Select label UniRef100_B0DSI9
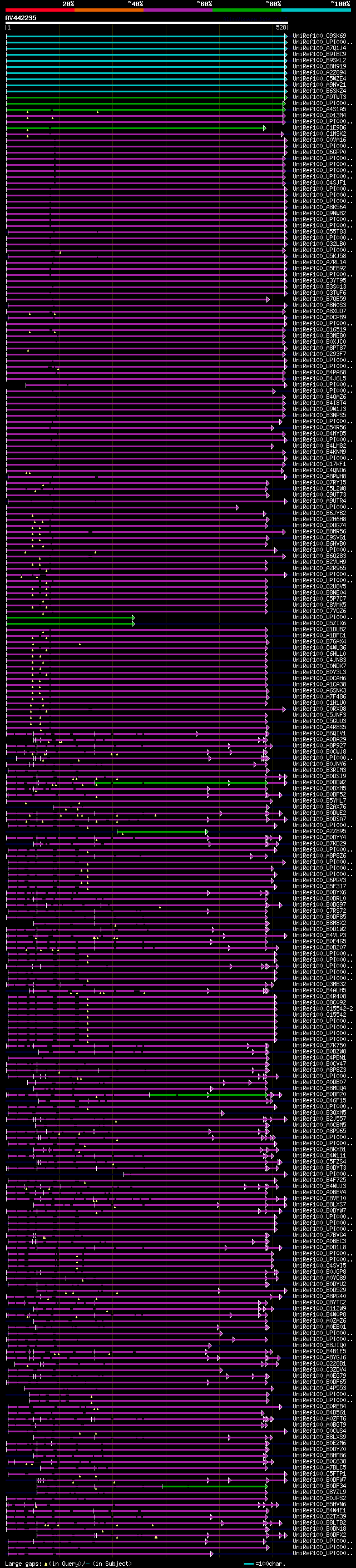The width and height of the screenshot is (356, 1568). 319,776
